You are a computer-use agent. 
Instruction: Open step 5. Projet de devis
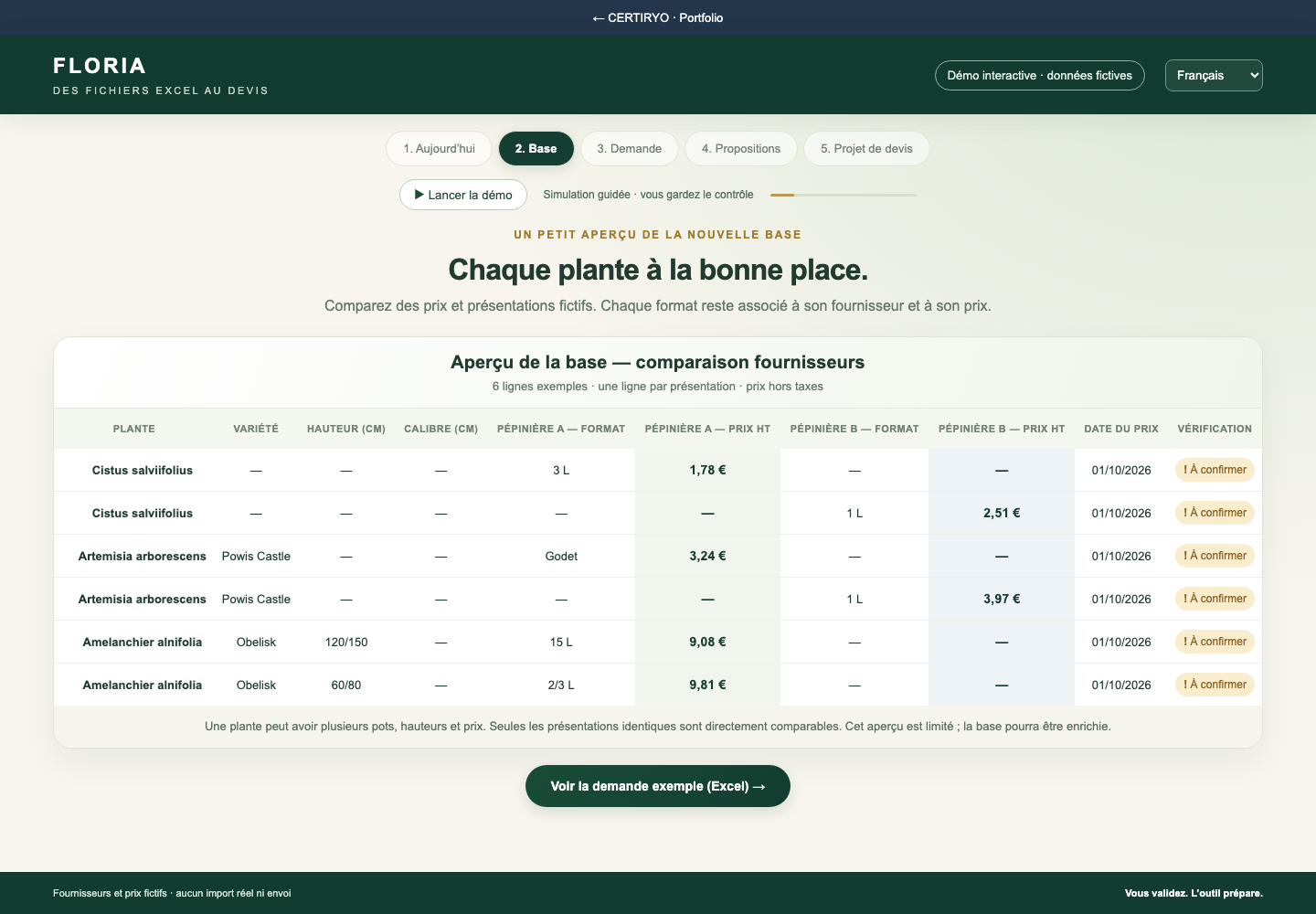(866, 149)
